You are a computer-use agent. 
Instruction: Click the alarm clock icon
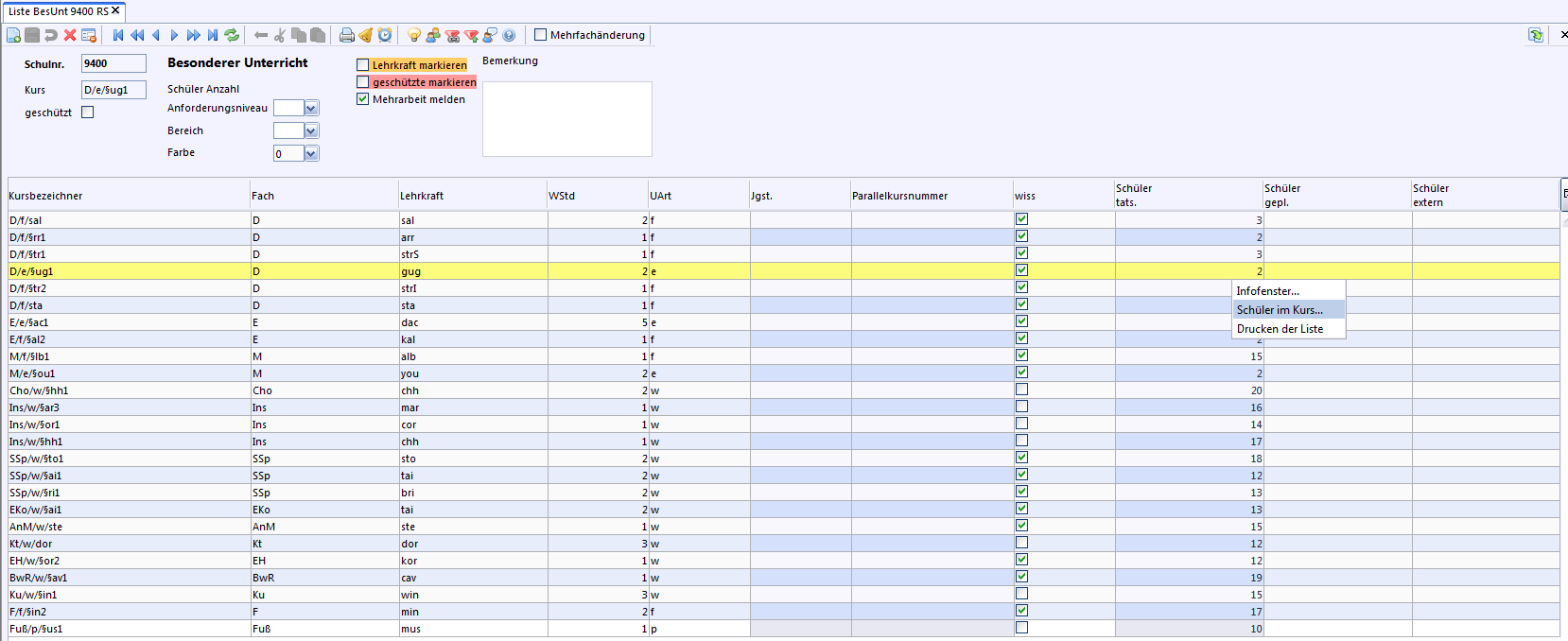(x=385, y=35)
